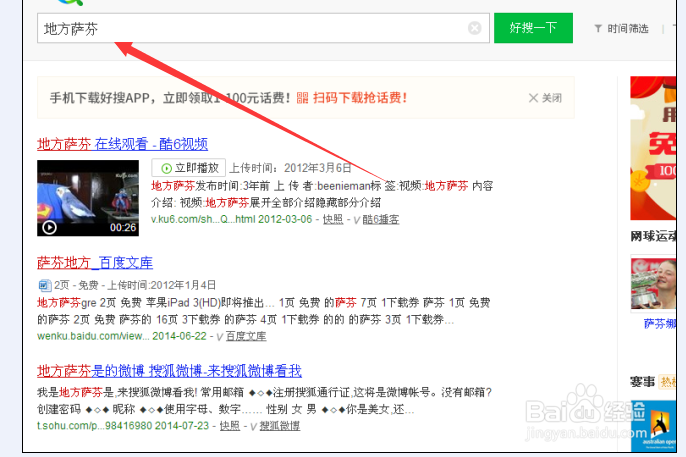The image size is (686, 457).
Task: Click the V verified icon before 百度文库
Action: pyautogui.click(x=220, y=337)
